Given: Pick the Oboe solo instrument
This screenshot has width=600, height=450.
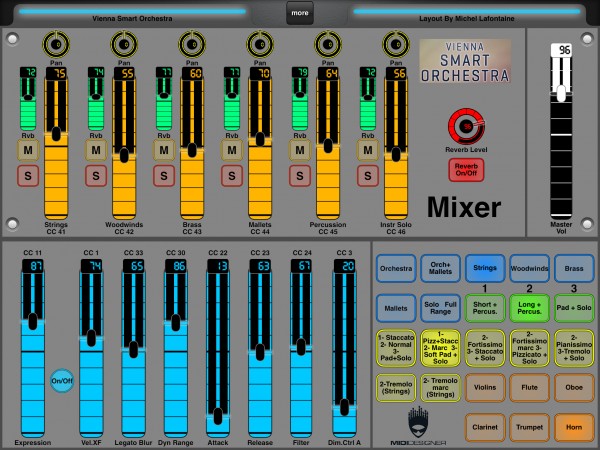Looking at the screenshot, I should [574, 388].
